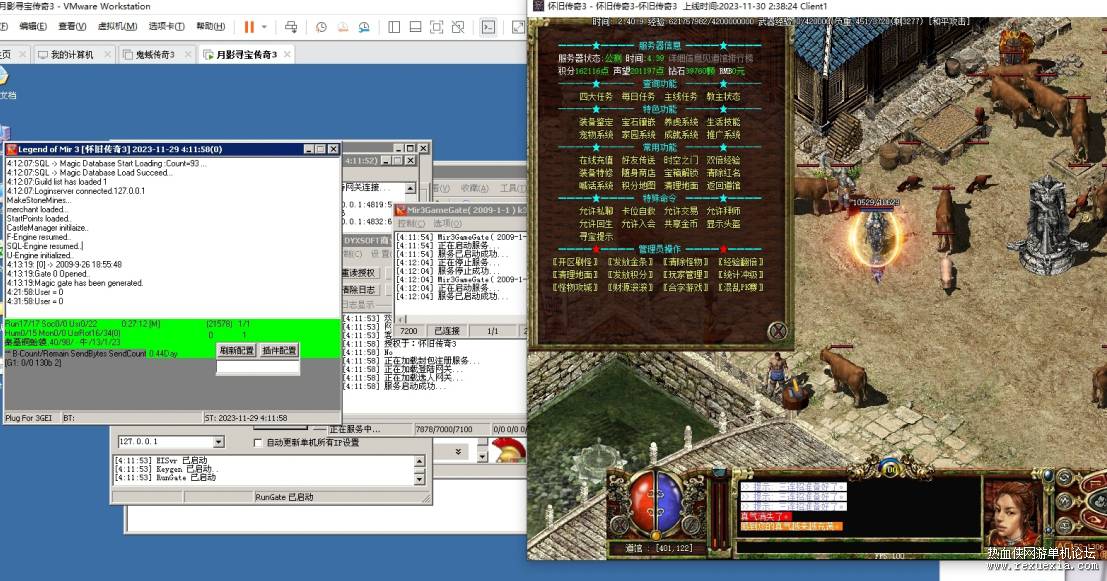Click the 刷新配置 button
Viewport: 1107px width, 581px height.
tap(237, 350)
